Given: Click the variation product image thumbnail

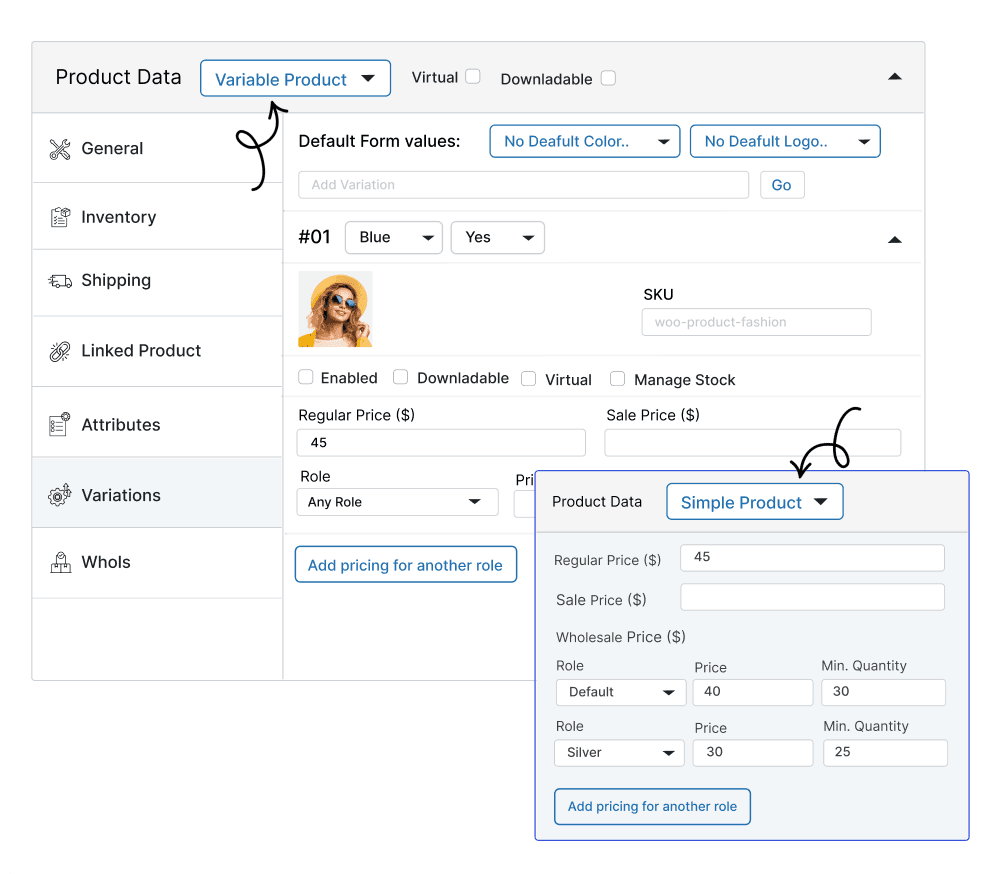Looking at the screenshot, I should 335,309.
